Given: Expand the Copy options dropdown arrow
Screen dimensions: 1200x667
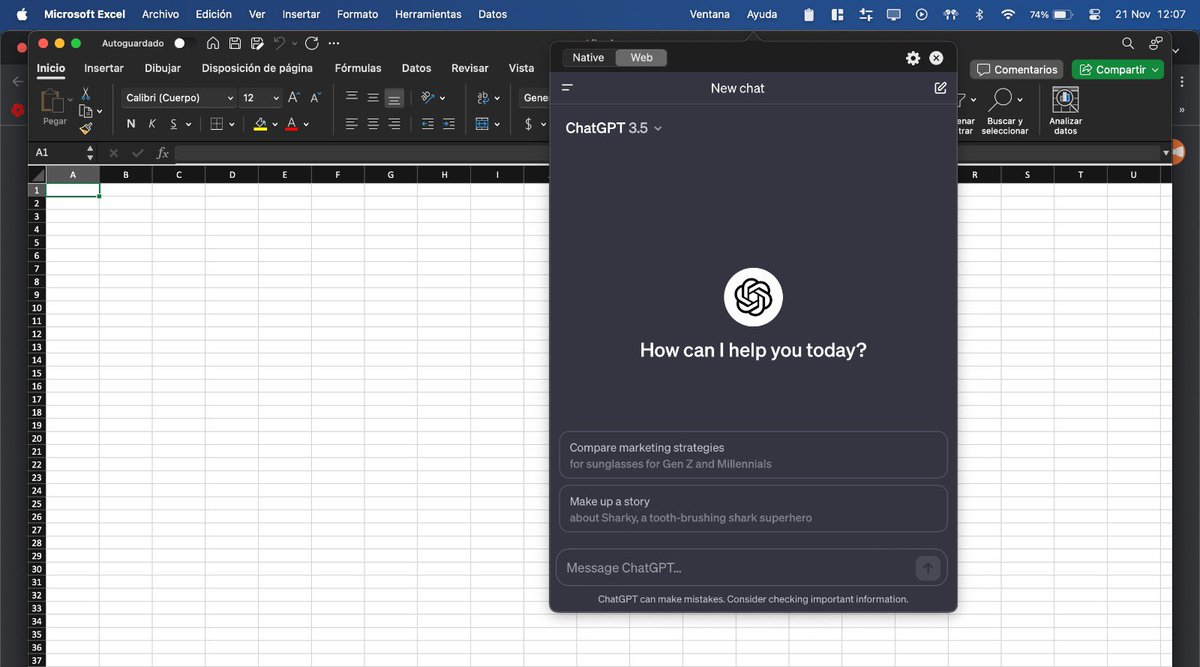Looking at the screenshot, I should (99, 112).
